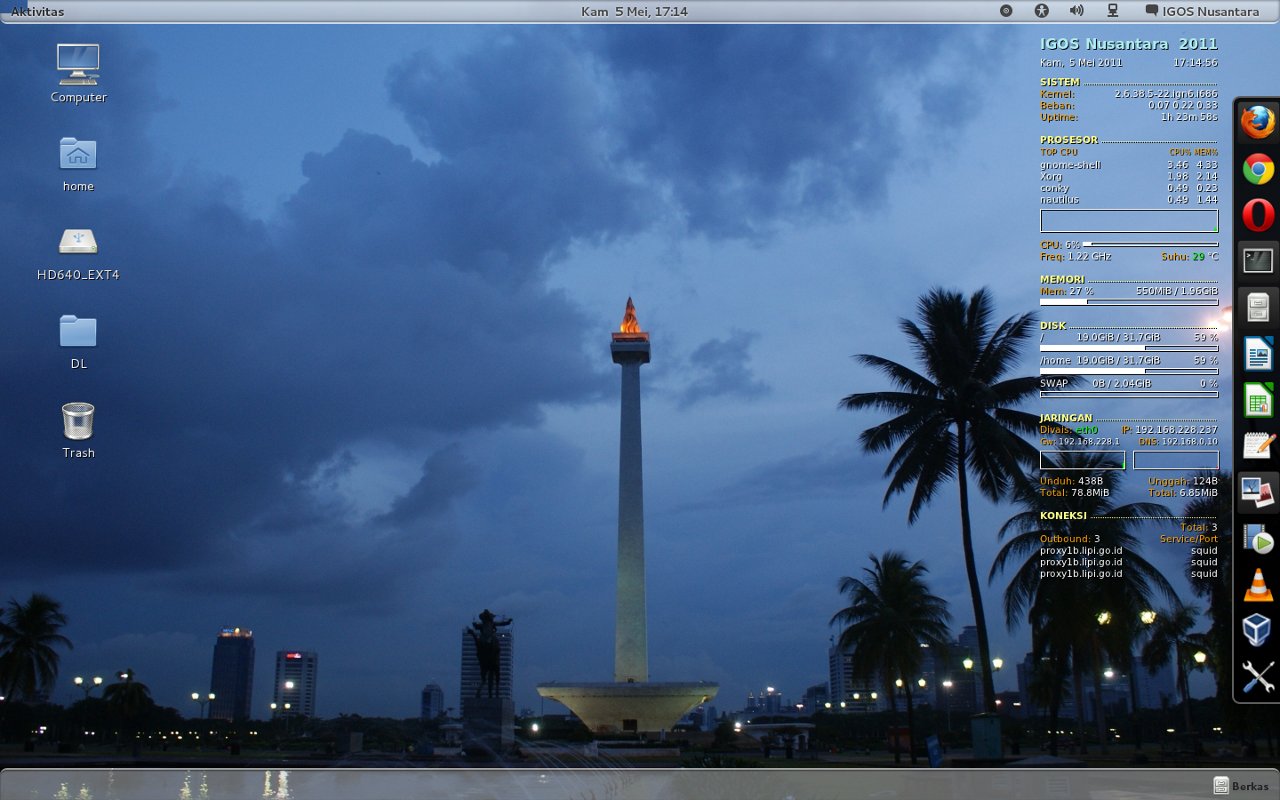Click the IP value "192.168.228.237"
This screenshot has height=800, width=1280.
click(1176, 429)
